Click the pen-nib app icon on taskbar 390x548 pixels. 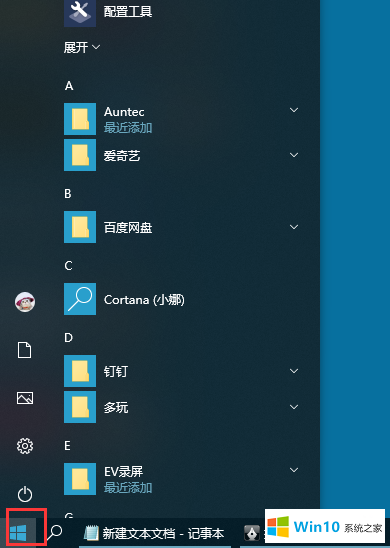pos(252,533)
